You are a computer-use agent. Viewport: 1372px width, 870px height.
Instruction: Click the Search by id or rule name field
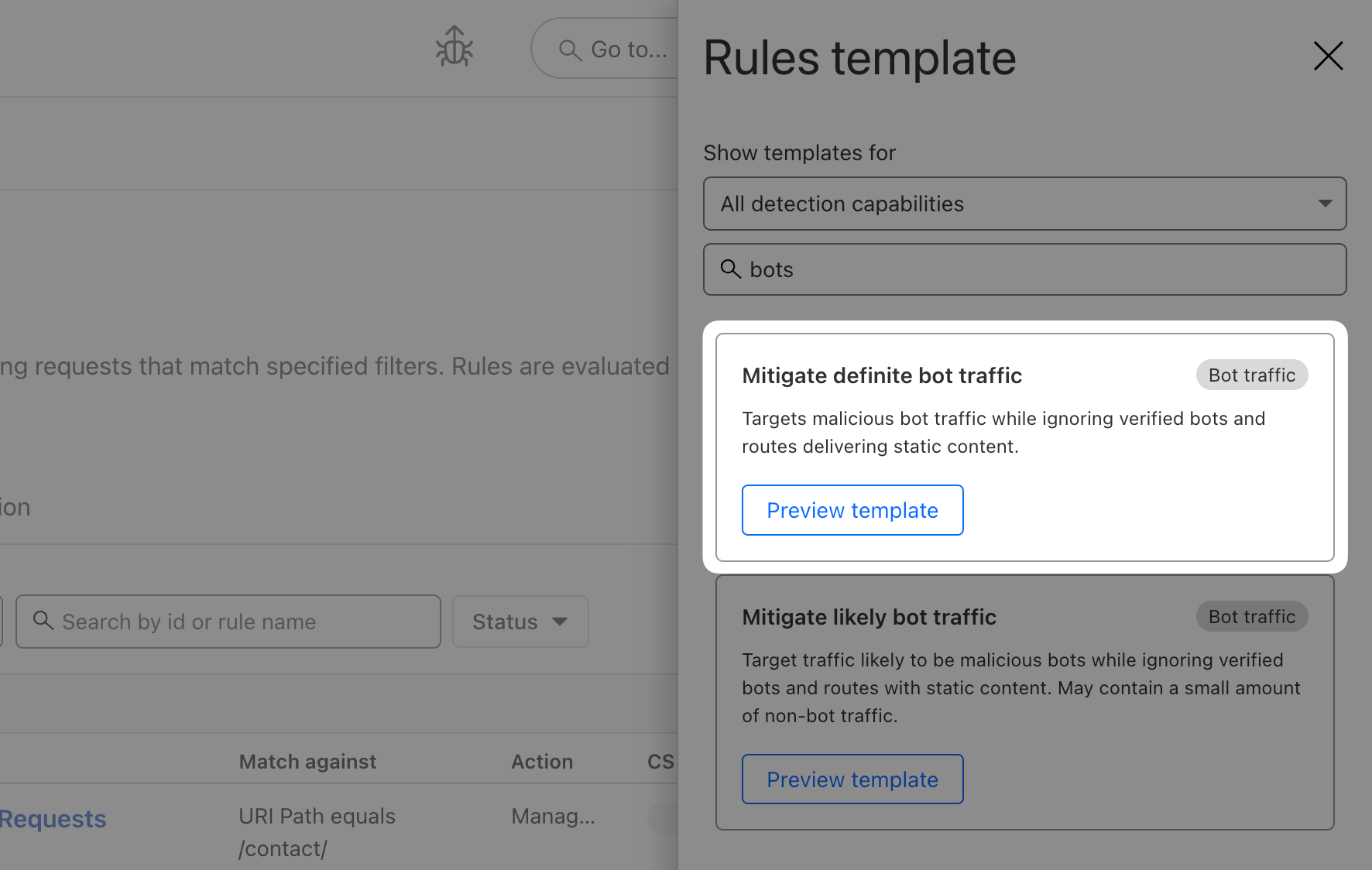click(x=228, y=621)
